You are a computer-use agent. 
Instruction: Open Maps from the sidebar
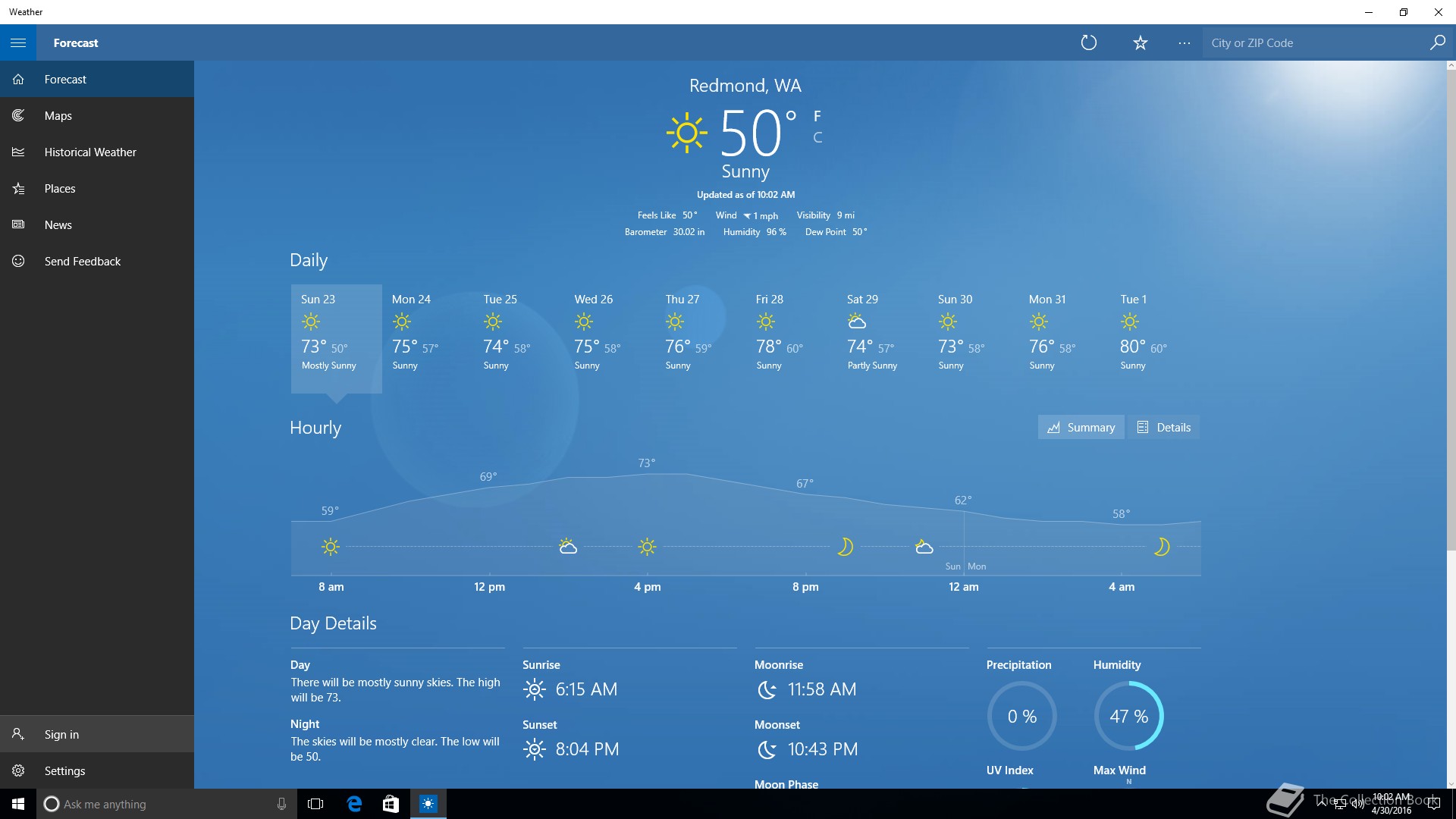coord(97,115)
